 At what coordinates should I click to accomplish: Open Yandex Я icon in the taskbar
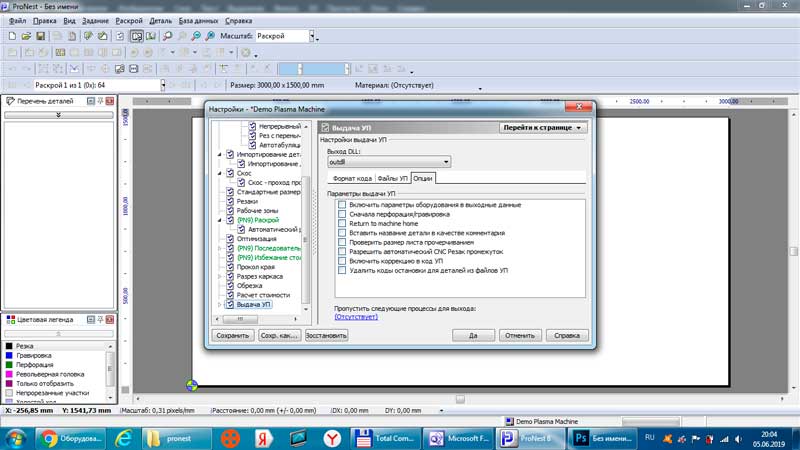pyautogui.click(x=264, y=438)
